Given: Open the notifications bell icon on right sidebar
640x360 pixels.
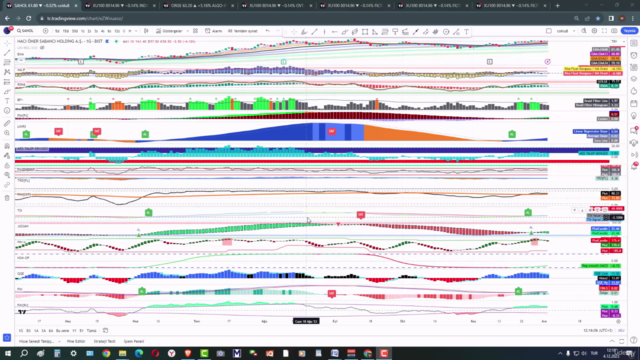Looking at the screenshot, I should pyautogui.click(x=633, y=167).
